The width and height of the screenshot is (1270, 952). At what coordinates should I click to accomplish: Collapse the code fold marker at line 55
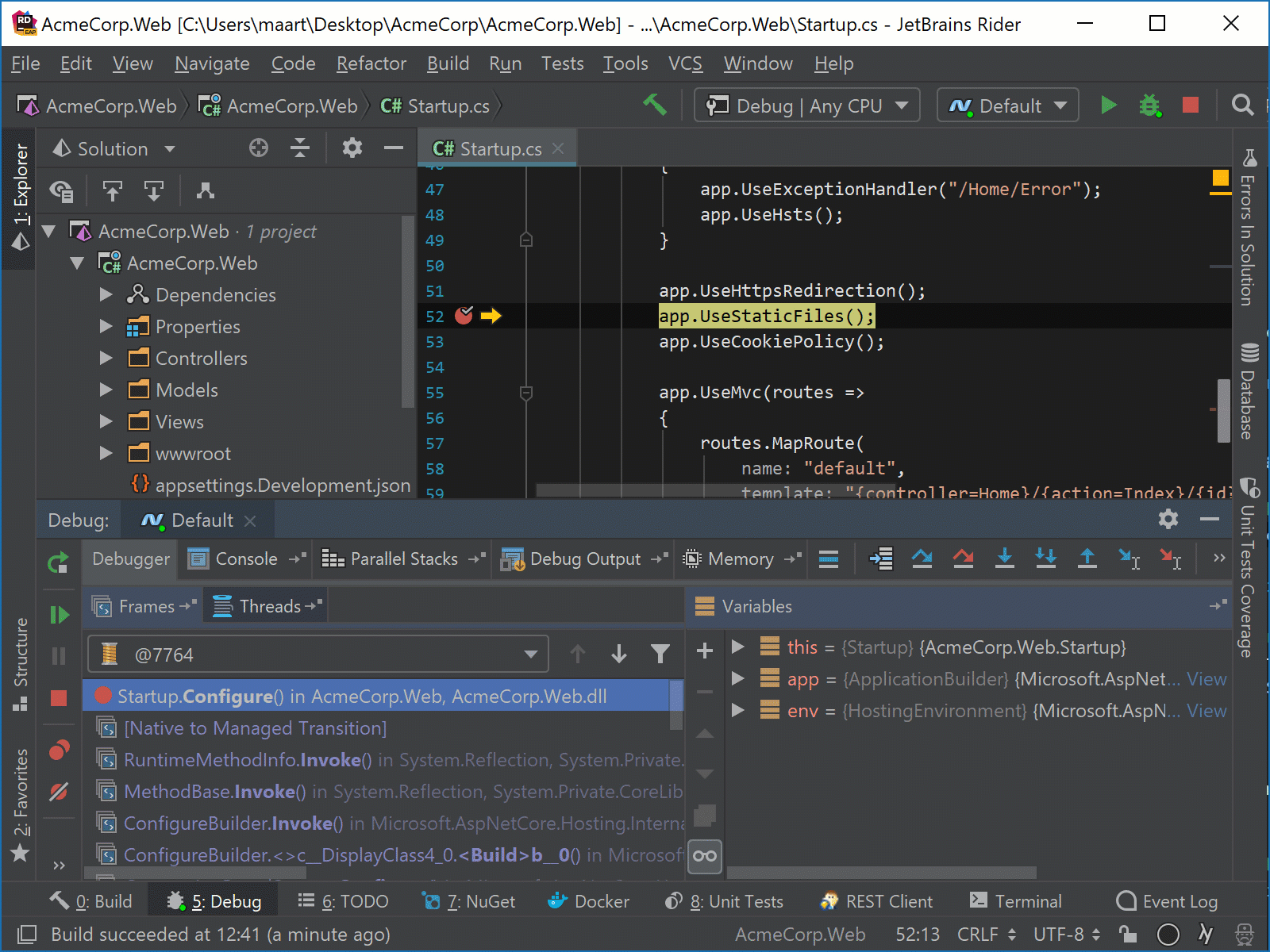(x=525, y=393)
